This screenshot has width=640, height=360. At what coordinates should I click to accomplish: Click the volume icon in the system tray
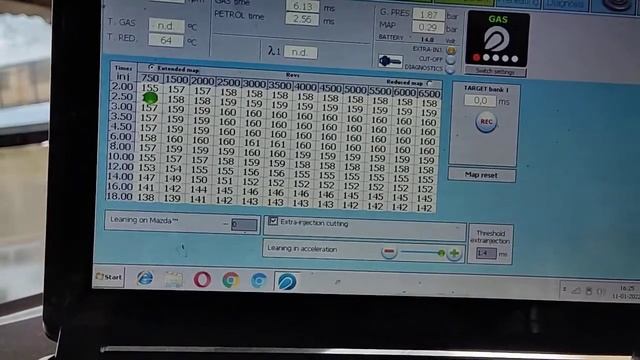click(x=601, y=291)
